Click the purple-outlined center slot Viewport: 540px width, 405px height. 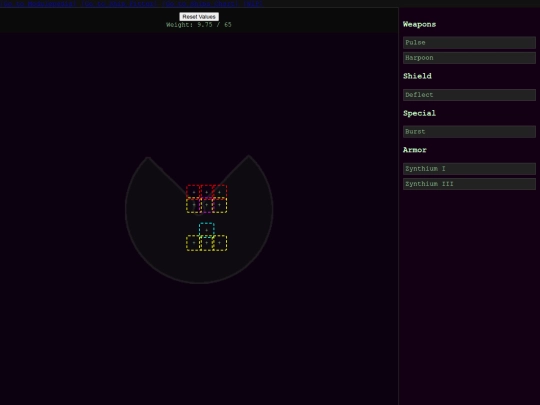(x=207, y=205)
